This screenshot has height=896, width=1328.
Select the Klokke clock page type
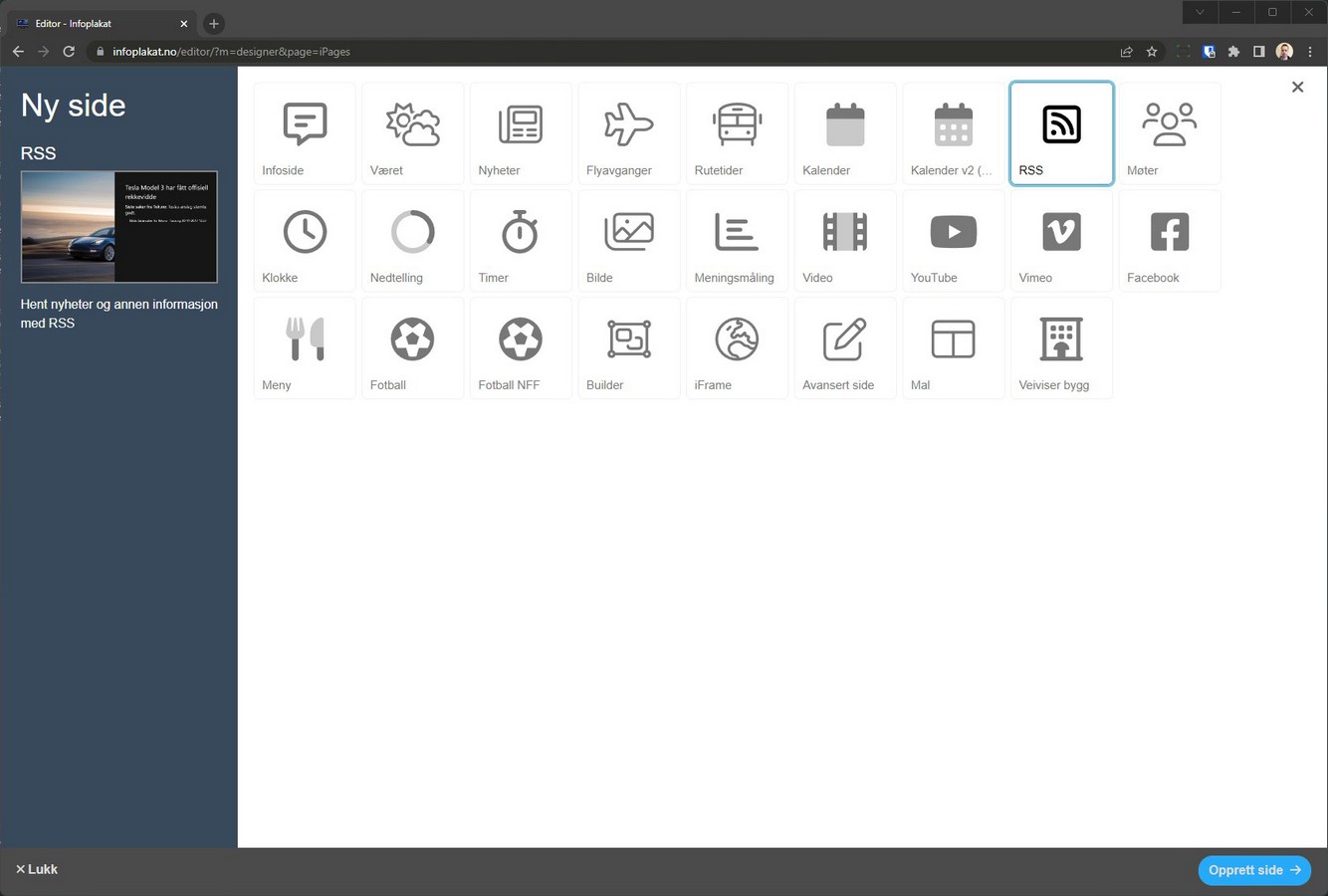305,241
